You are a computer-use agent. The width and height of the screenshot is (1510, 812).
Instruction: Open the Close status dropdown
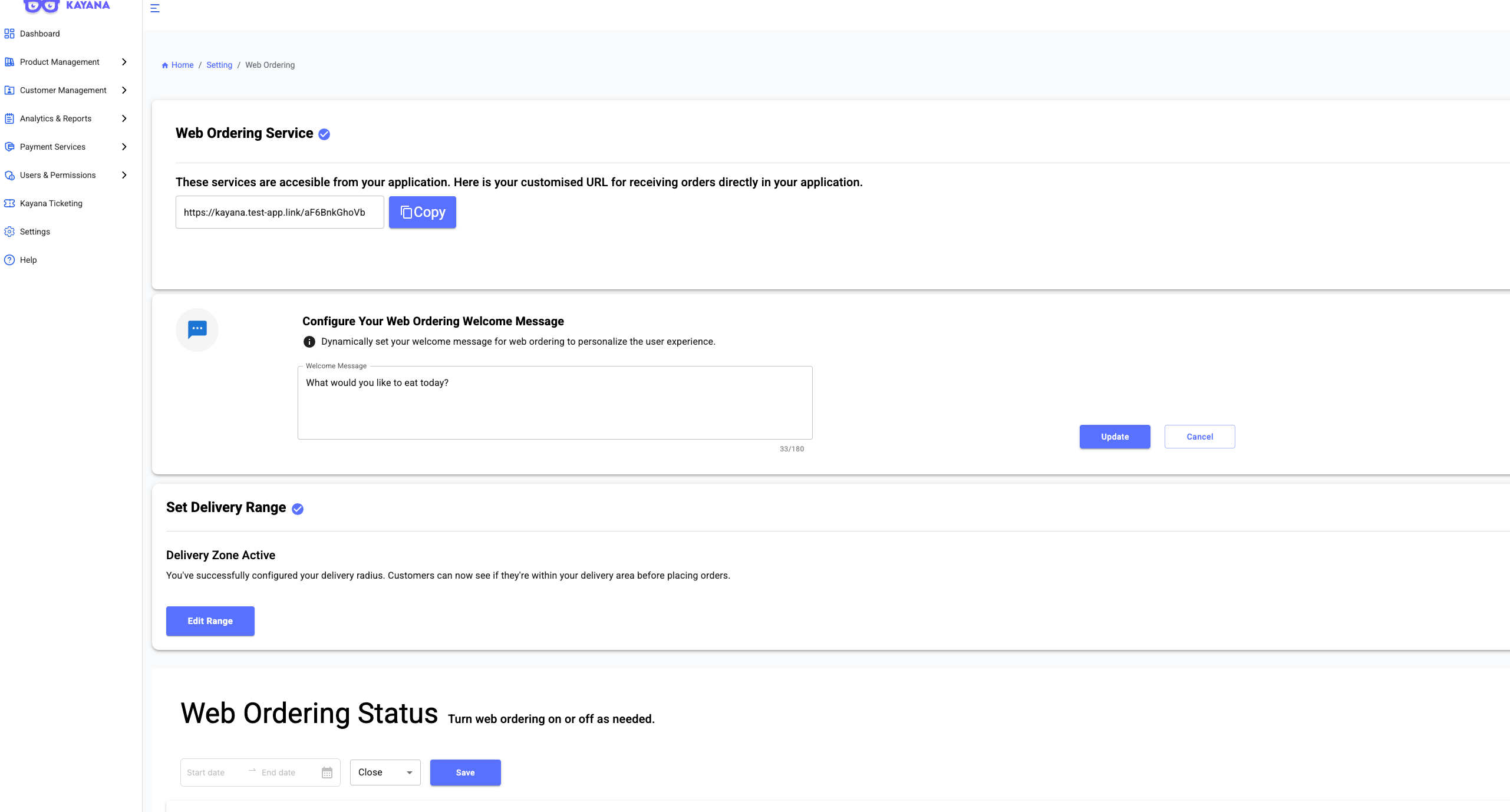pyautogui.click(x=385, y=773)
